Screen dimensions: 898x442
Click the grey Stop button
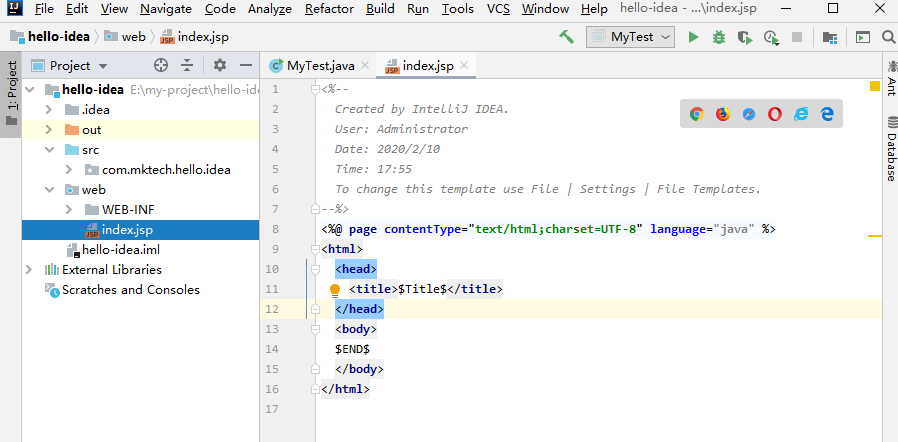click(x=797, y=37)
